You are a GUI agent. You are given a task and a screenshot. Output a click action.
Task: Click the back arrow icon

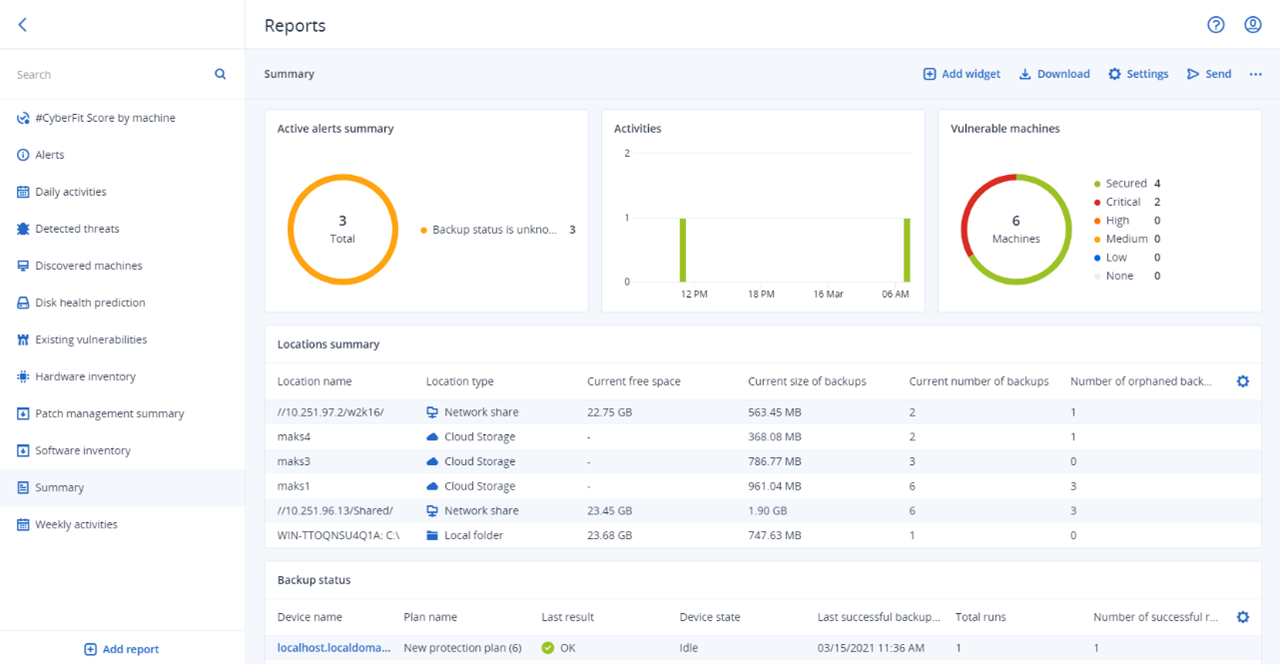[23, 25]
